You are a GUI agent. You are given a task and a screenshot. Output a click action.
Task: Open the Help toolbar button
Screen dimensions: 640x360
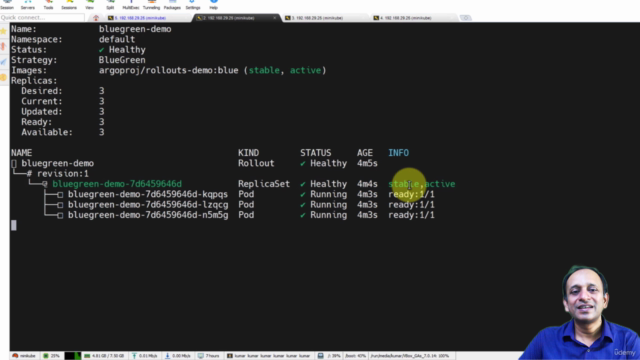(213, 5)
